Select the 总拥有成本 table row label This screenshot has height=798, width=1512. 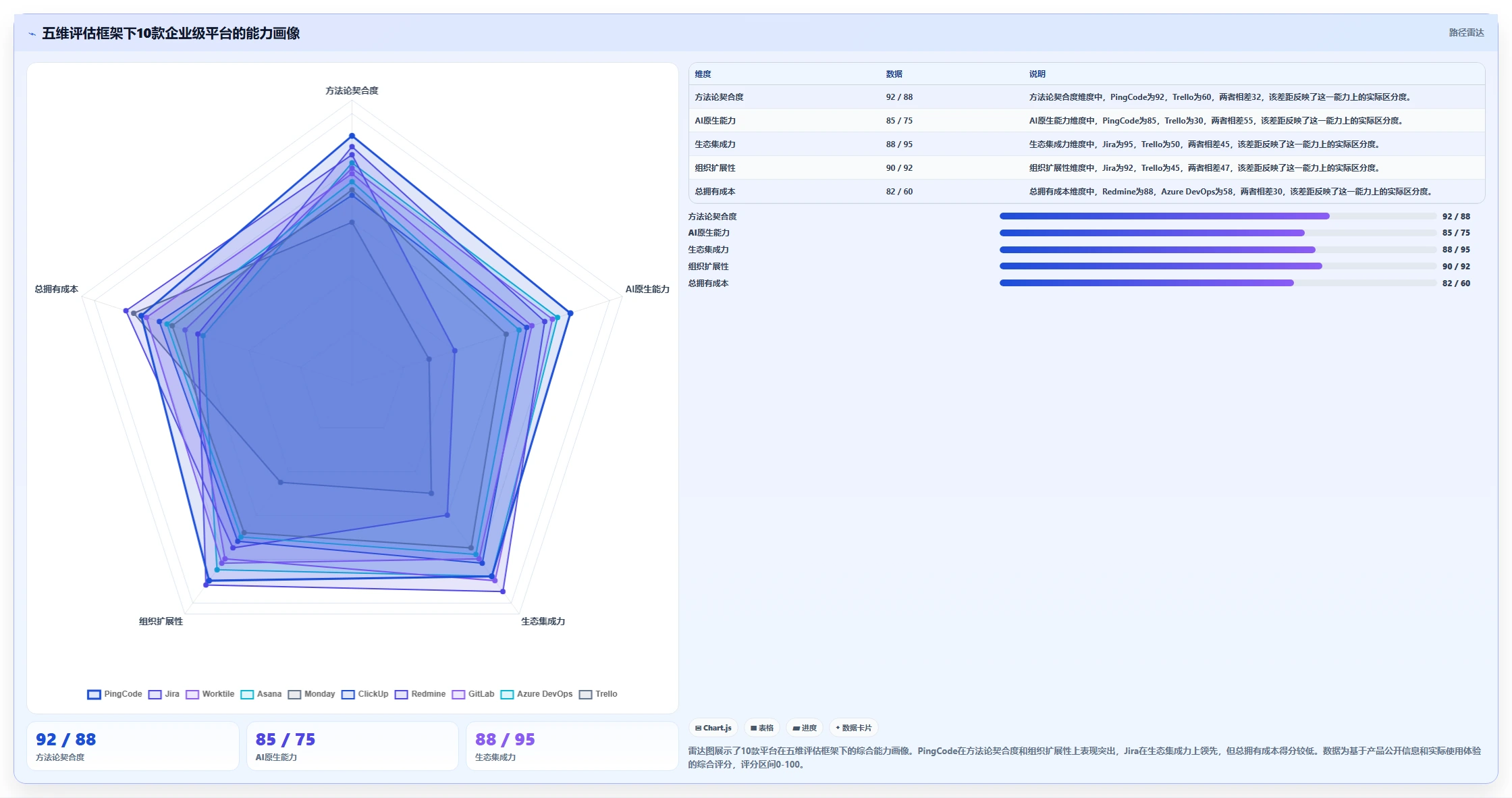point(715,192)
